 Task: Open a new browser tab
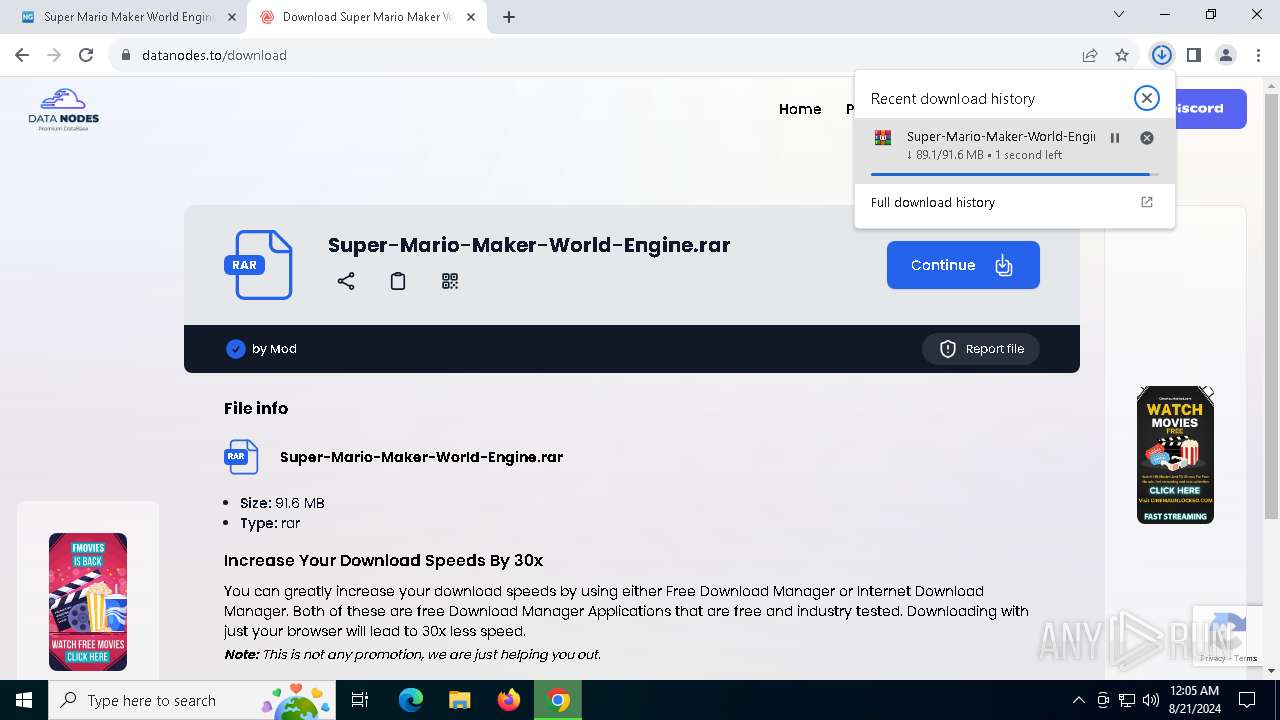click(x=509, y=17)
